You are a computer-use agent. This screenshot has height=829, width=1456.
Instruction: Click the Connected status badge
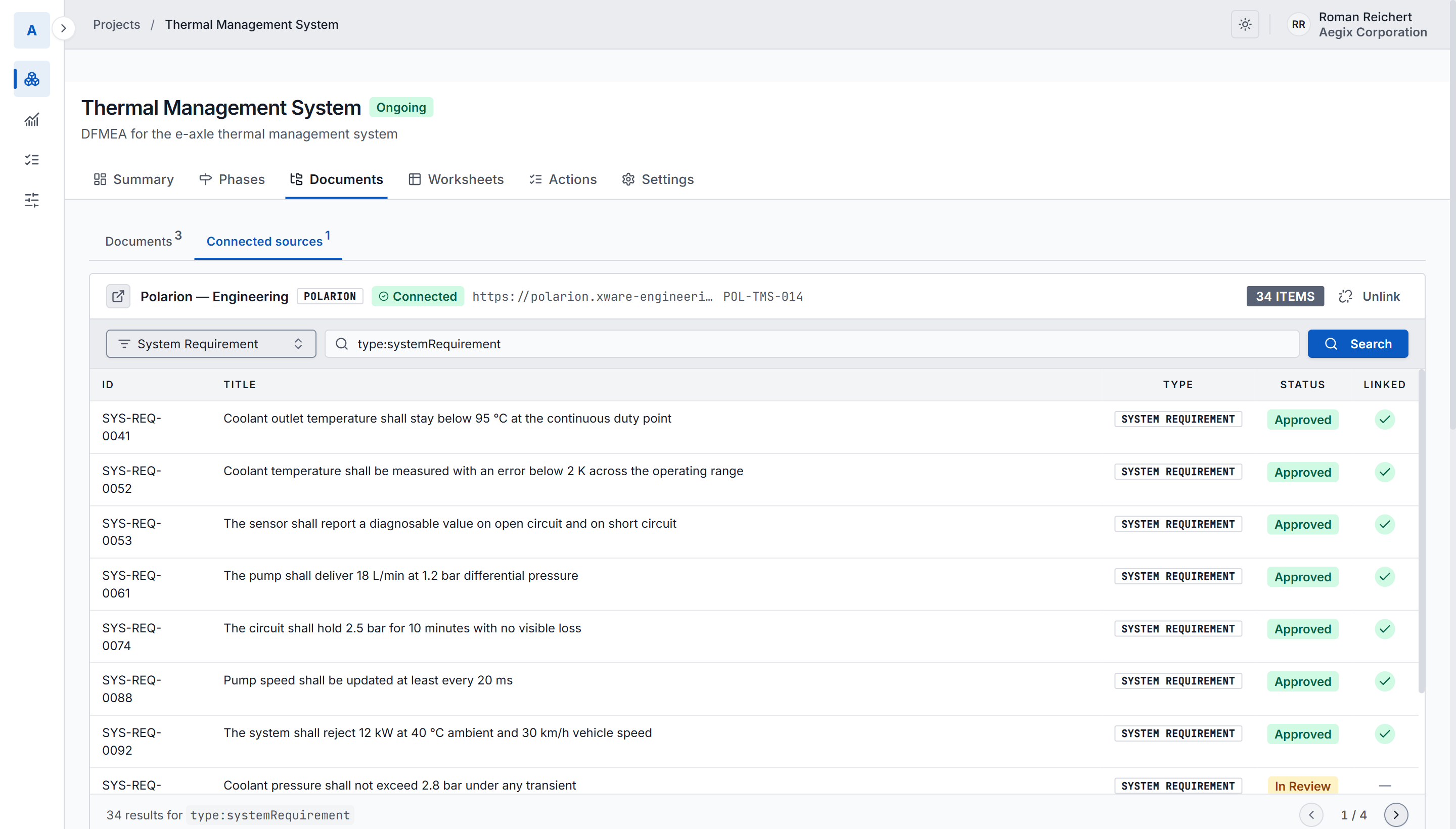point(418,296)
